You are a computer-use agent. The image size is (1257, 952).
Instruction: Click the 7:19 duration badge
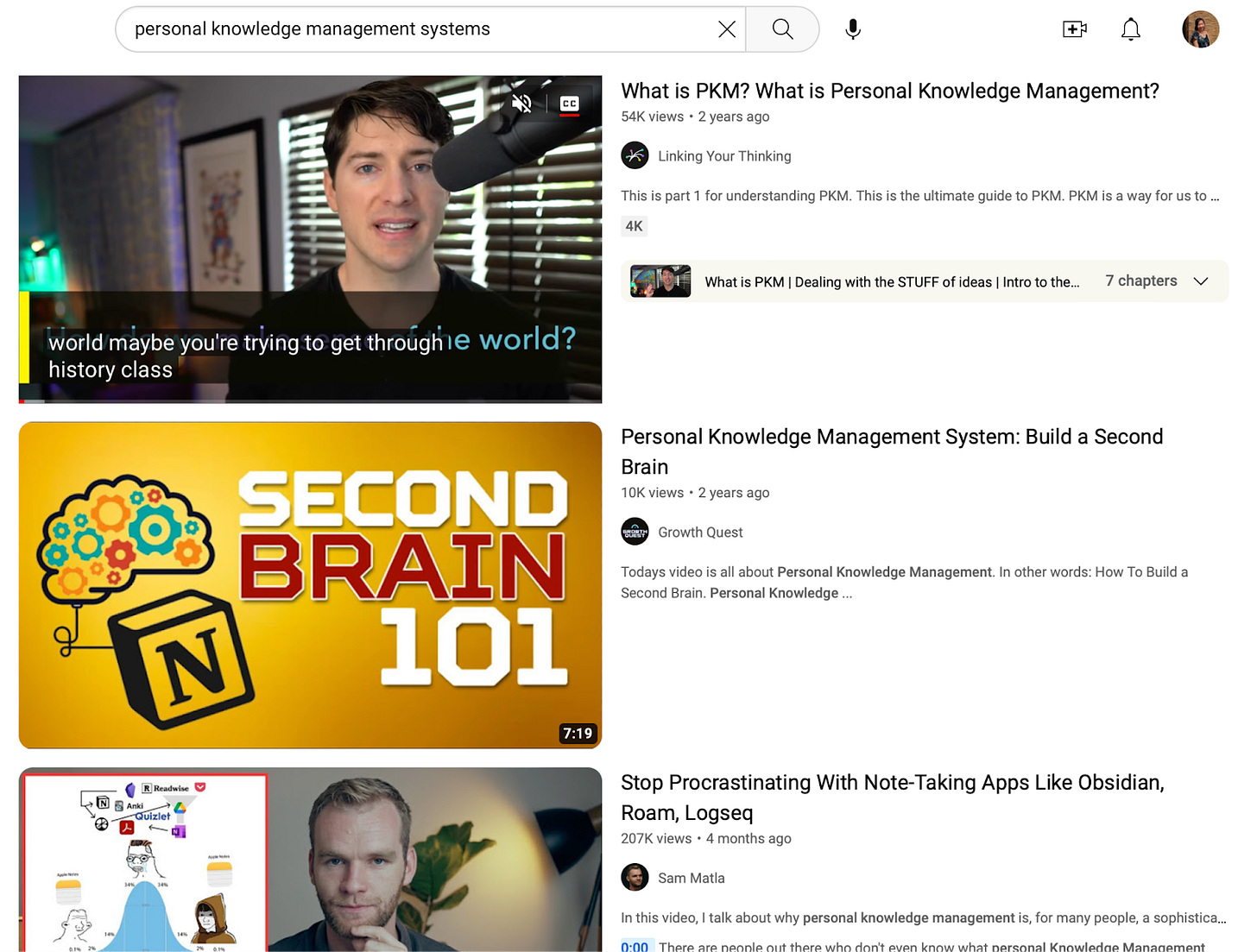(x=578, y=734)
